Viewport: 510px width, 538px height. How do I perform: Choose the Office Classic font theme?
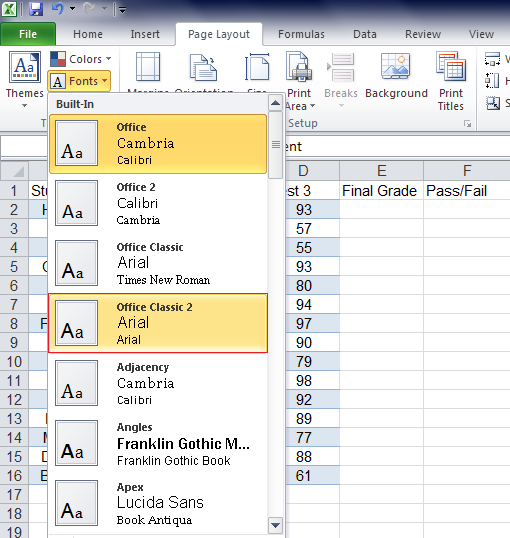point(158,263)
